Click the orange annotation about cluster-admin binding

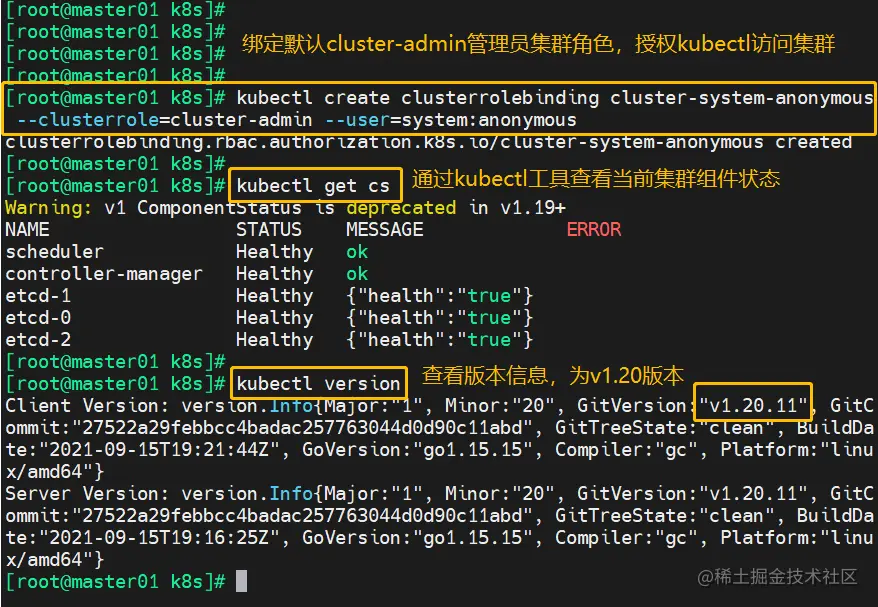click(538, 43)
